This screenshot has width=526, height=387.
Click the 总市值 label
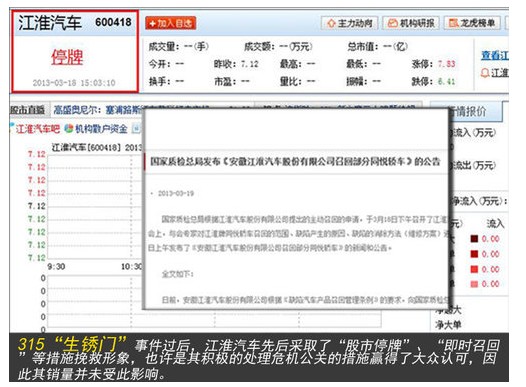click(x=363, y=46)
